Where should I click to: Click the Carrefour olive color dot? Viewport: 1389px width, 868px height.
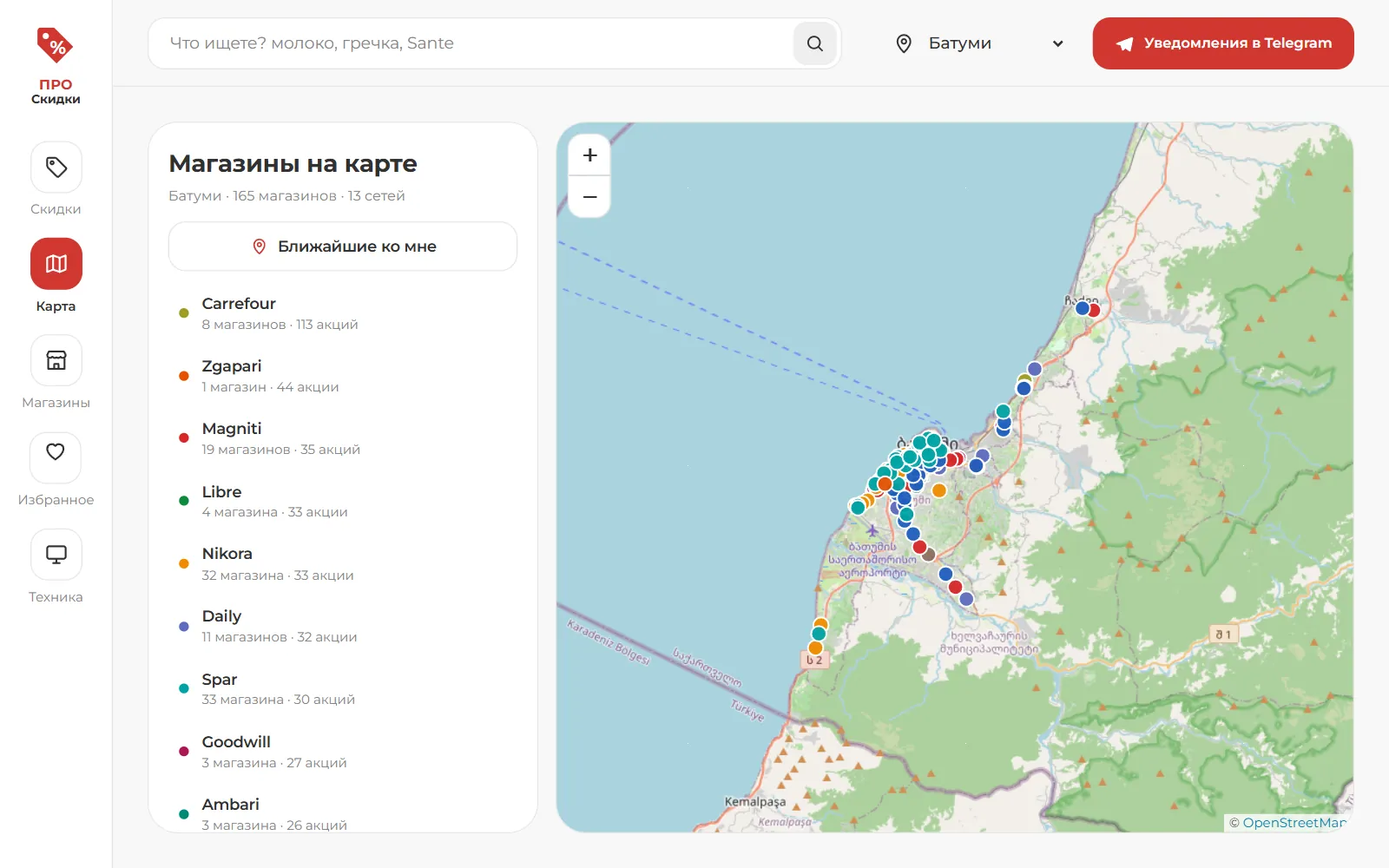point(184,313)
